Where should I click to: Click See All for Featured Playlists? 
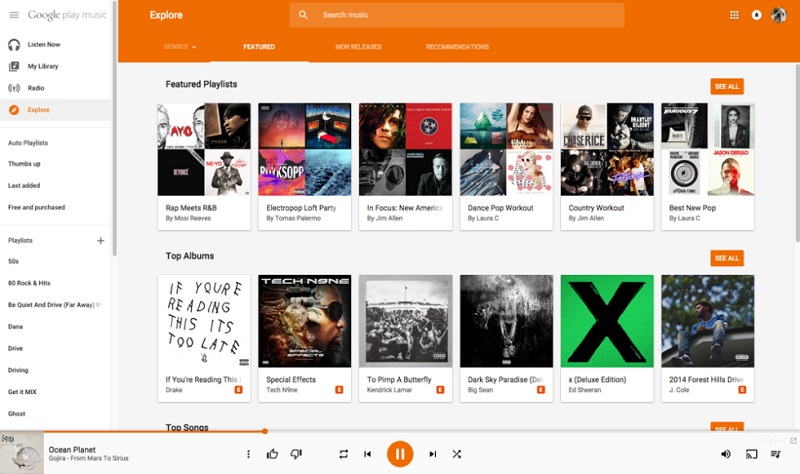727,86
